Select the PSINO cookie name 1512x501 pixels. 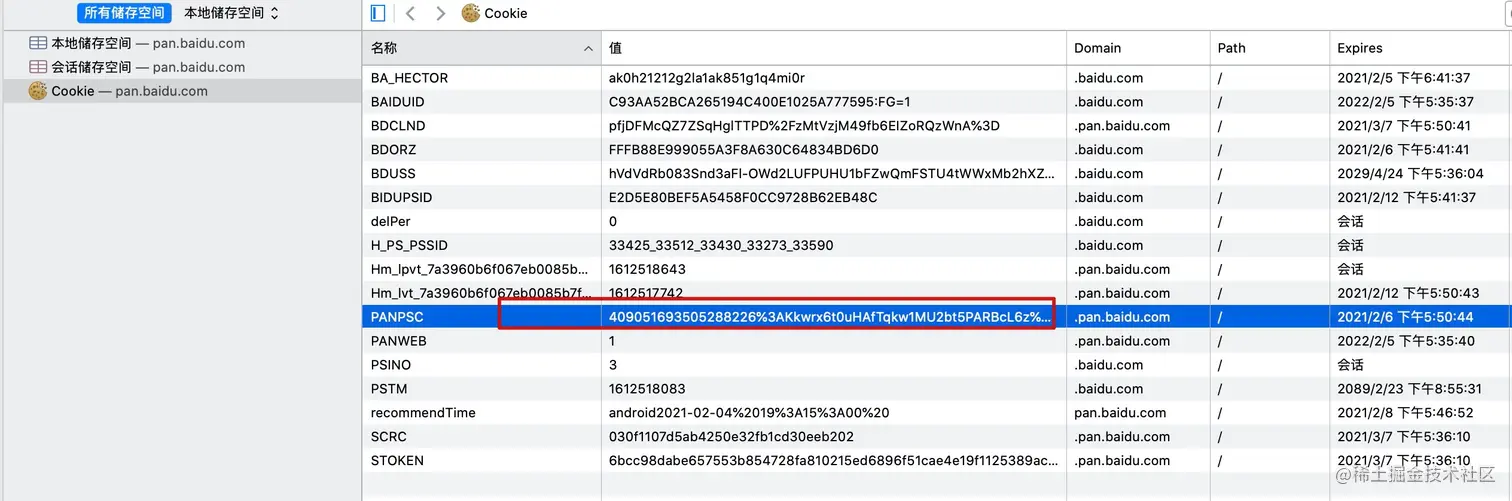[390, 365]
